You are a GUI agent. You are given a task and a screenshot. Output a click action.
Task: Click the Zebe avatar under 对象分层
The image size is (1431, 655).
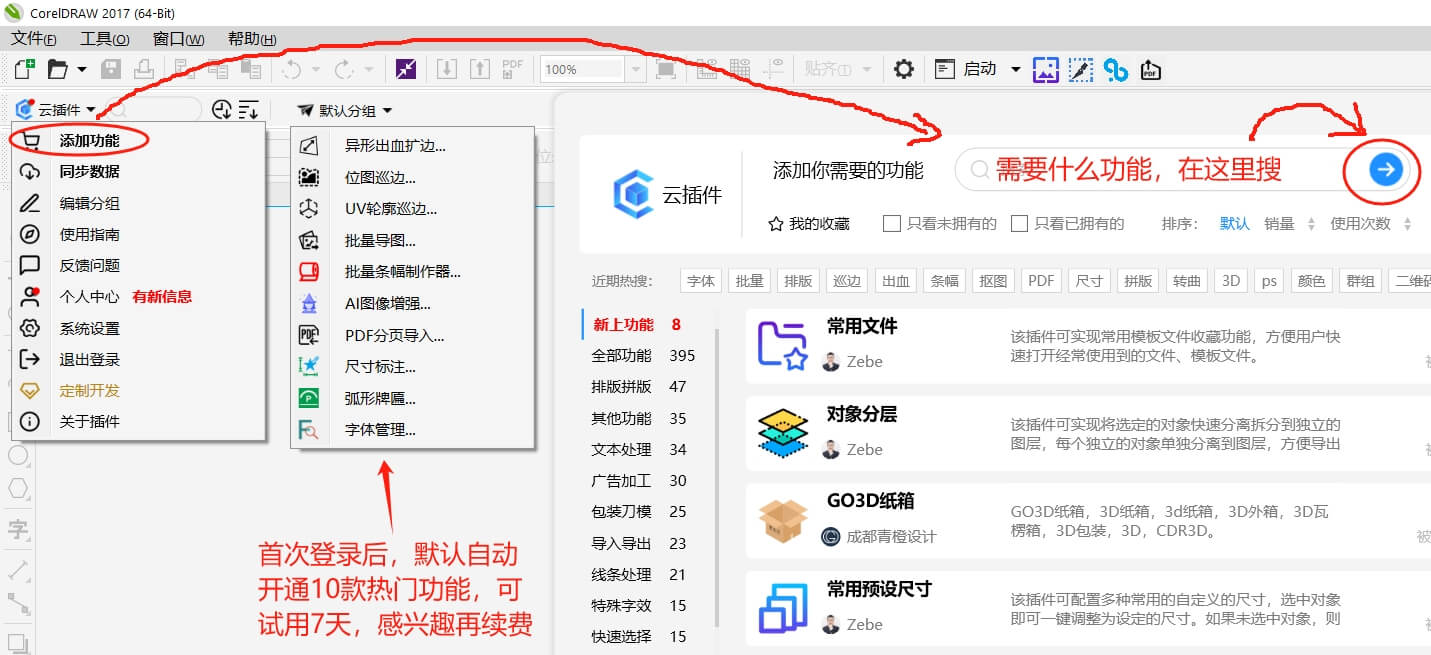click(x=831, y=450)
